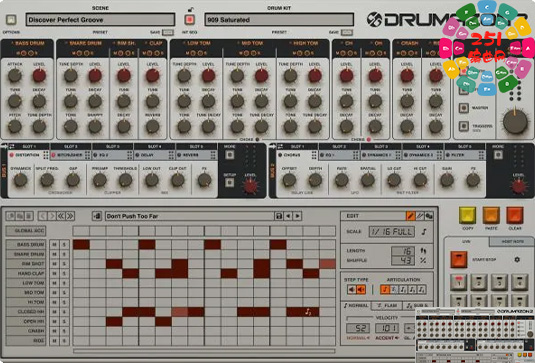
Task: Mute the Closed HH track
Action: 54,312
